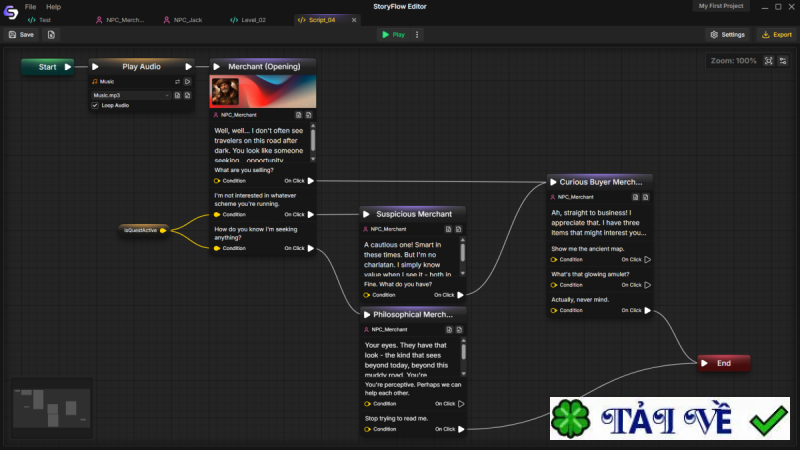Image resolution: width=800 pixels, height=450 pixels.
Task: Open graph options icon right of zoom
Action: (x=783, y=61)
